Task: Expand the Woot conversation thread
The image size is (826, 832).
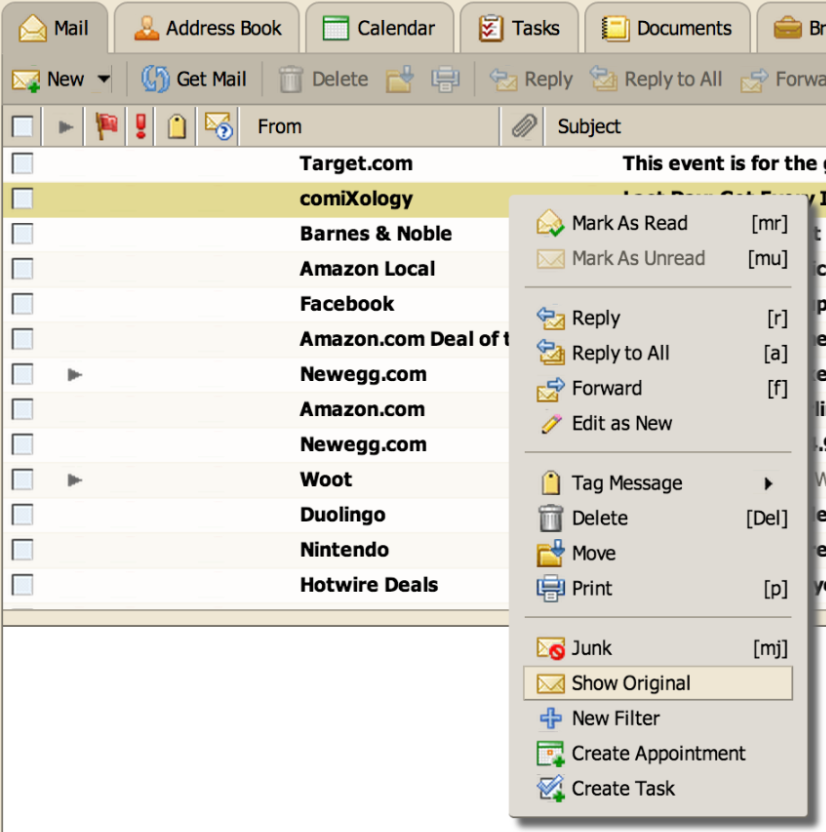Action: click(74, 480)
